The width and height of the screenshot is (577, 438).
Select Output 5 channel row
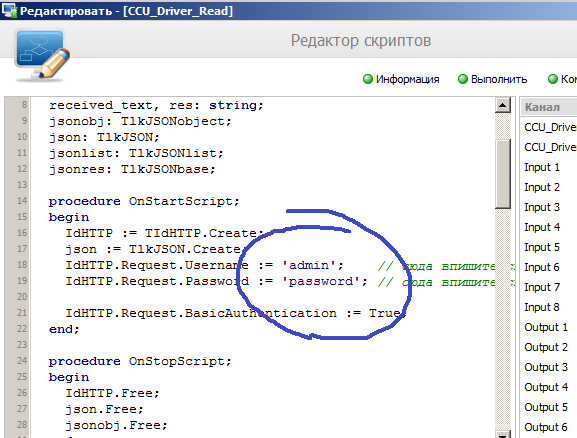[x=549, y=407]
